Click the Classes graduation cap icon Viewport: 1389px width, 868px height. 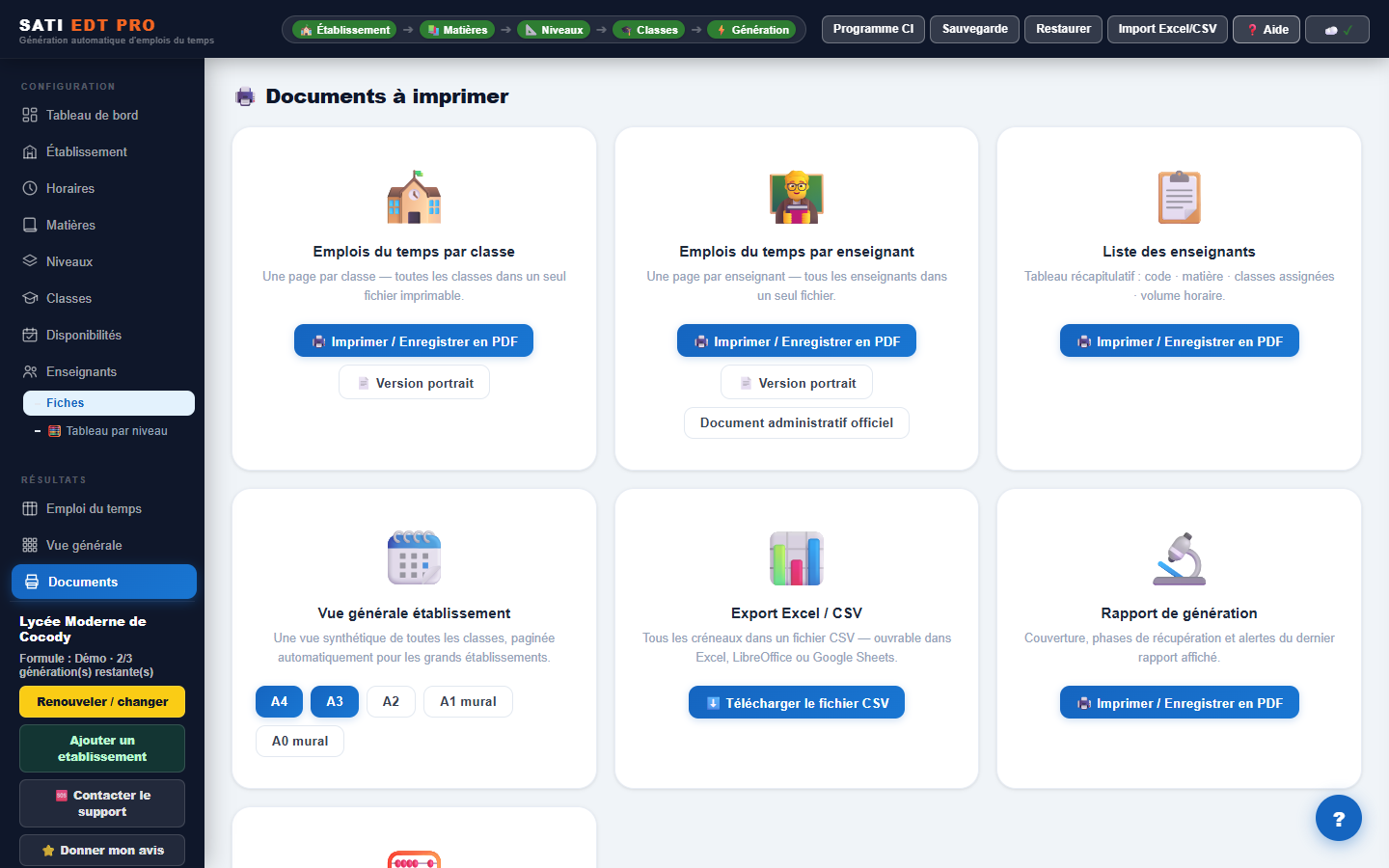pyautogui.click(x=30, y=298)
